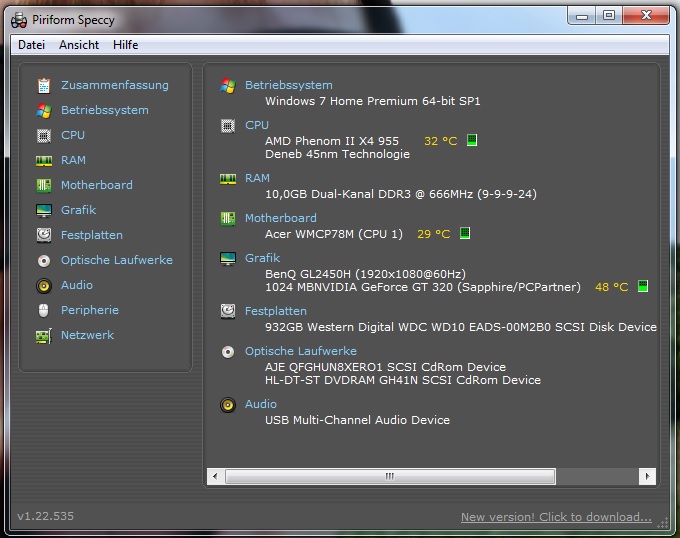Screen dimensions: 680x538
Task: Open Grafik section from sidebar
Action: 78,210
